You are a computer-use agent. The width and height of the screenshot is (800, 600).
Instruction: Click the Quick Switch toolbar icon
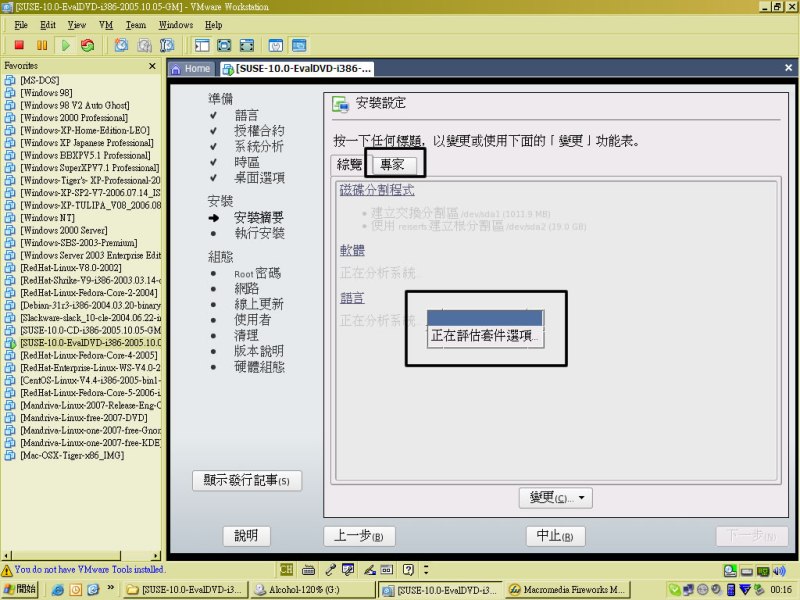[247, 45]
